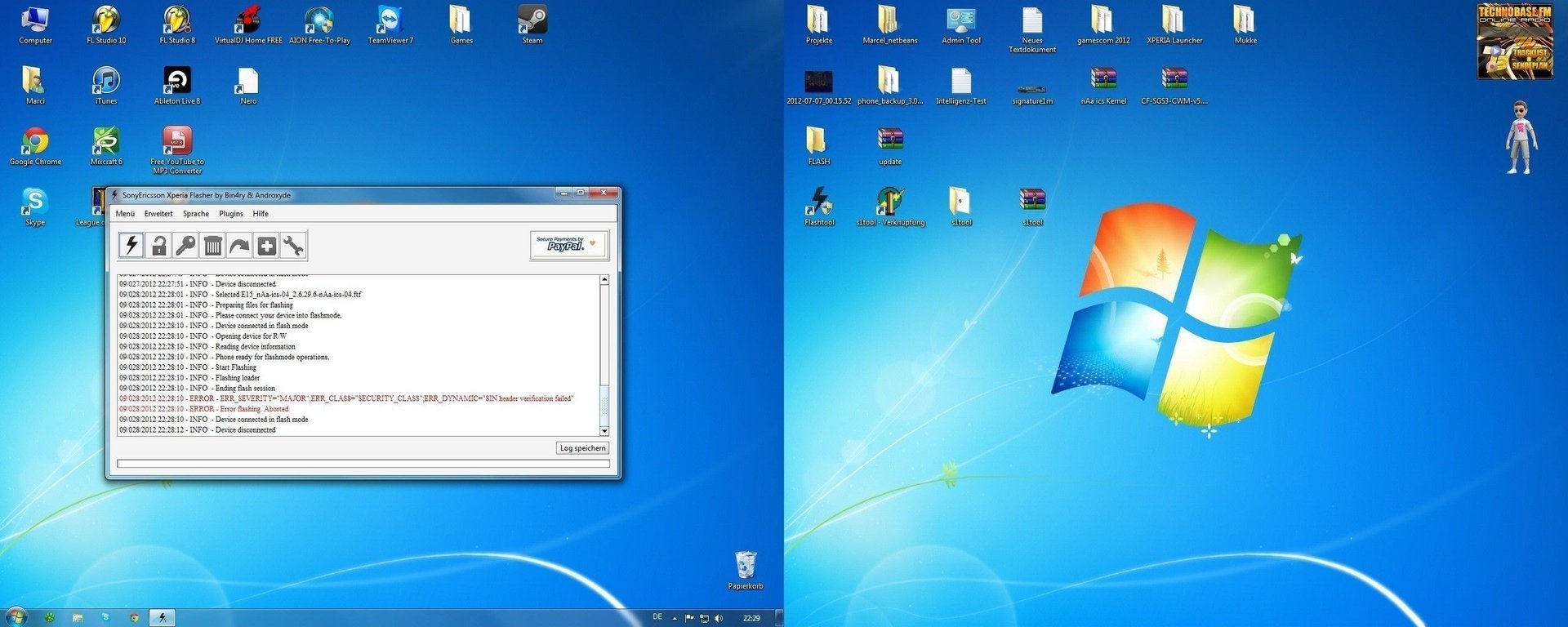Select the nAa ics Kernel archive
This screenshot has height=627, width=1568.
pos(1103,85)
